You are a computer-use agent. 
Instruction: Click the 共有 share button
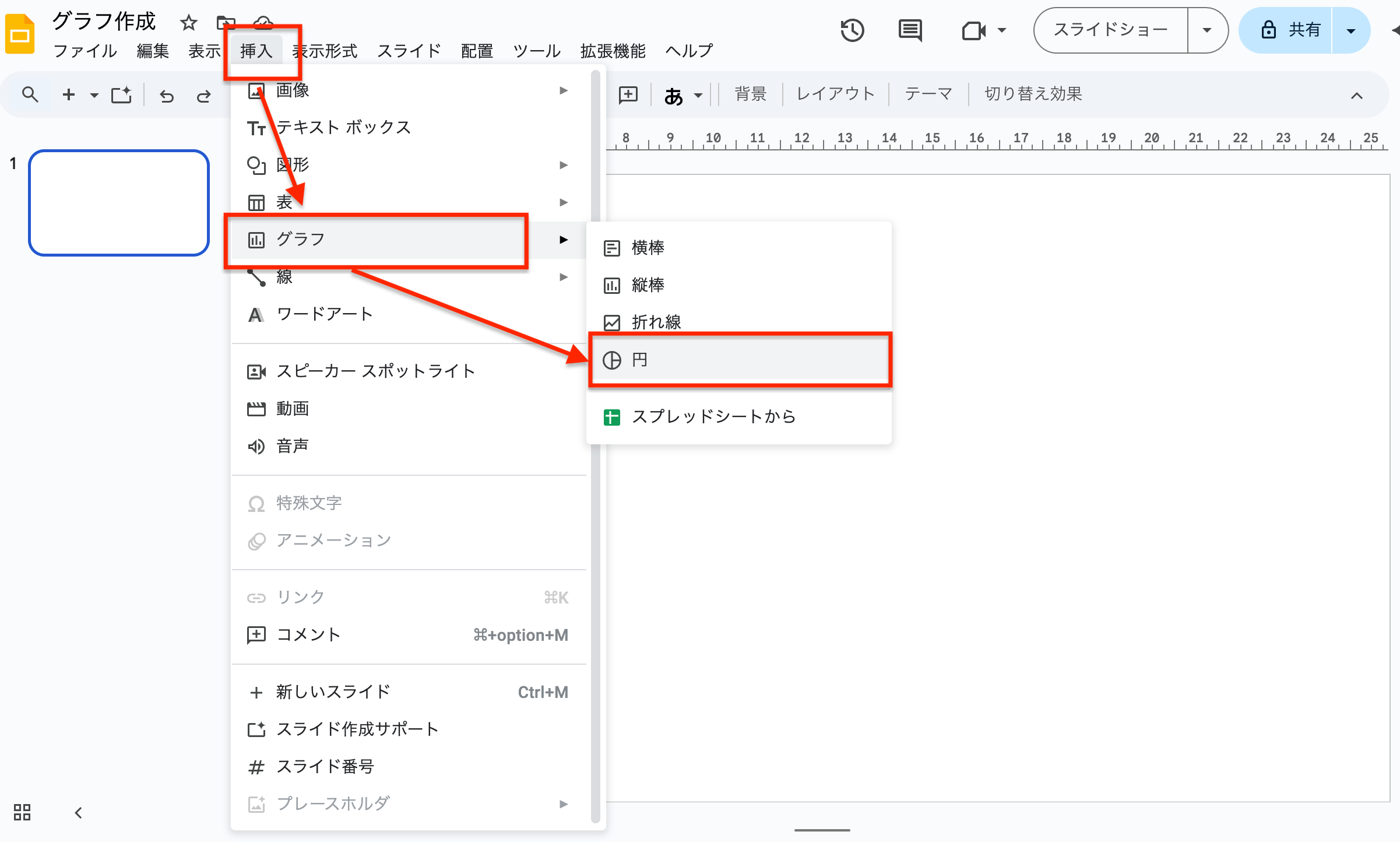tap(1303, 30)
